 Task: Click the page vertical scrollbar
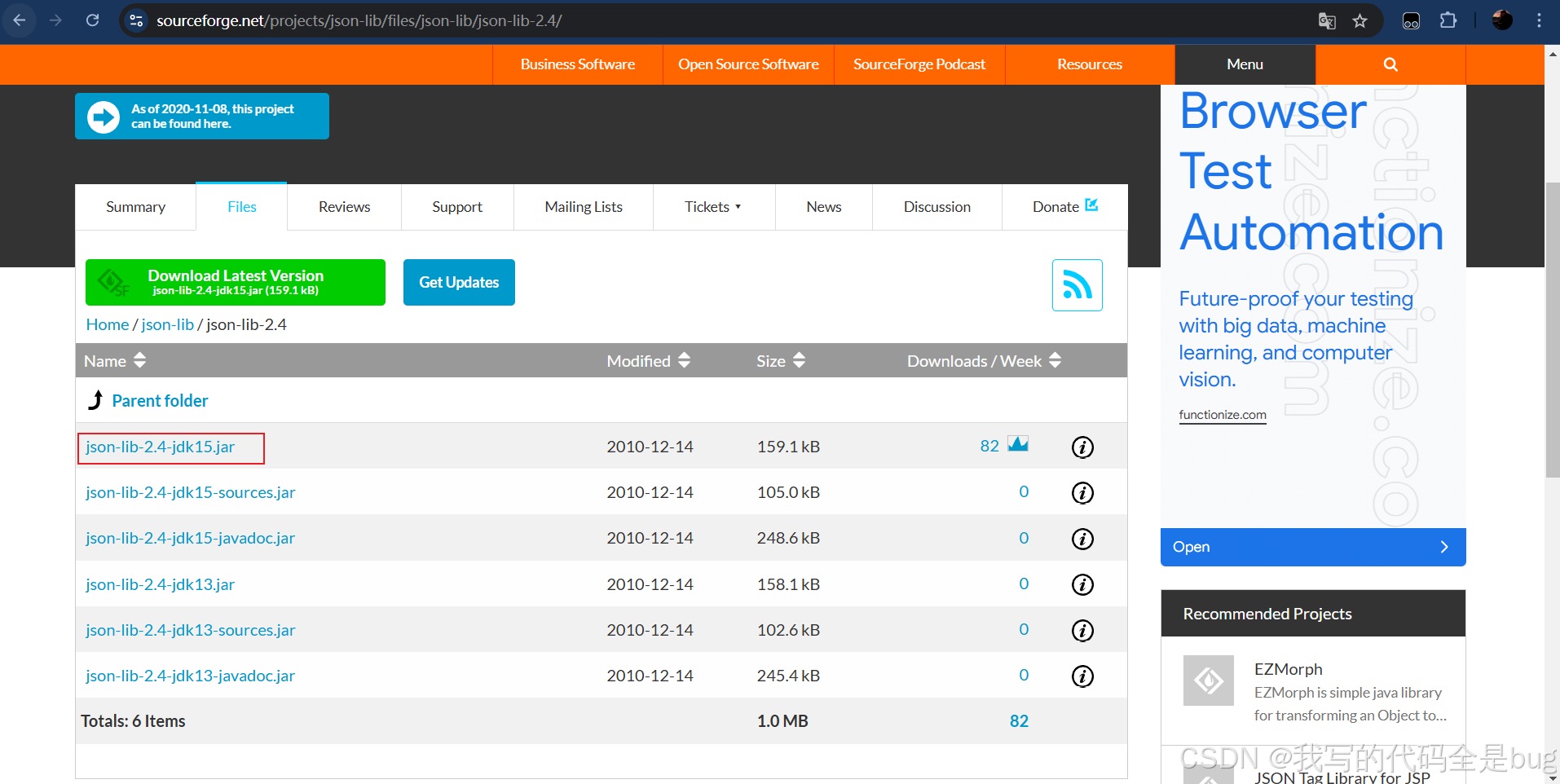coord(1552,330)
